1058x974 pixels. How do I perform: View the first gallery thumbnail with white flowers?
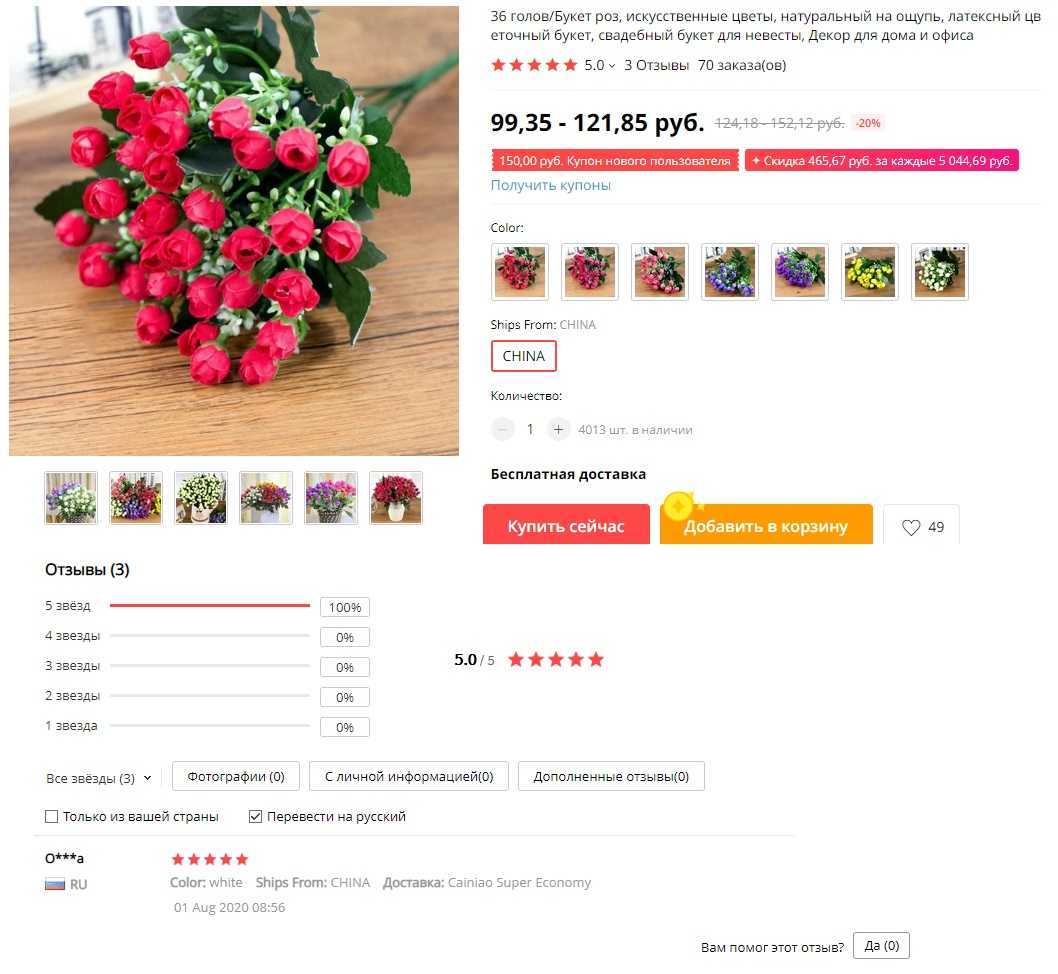coord(71,498)
